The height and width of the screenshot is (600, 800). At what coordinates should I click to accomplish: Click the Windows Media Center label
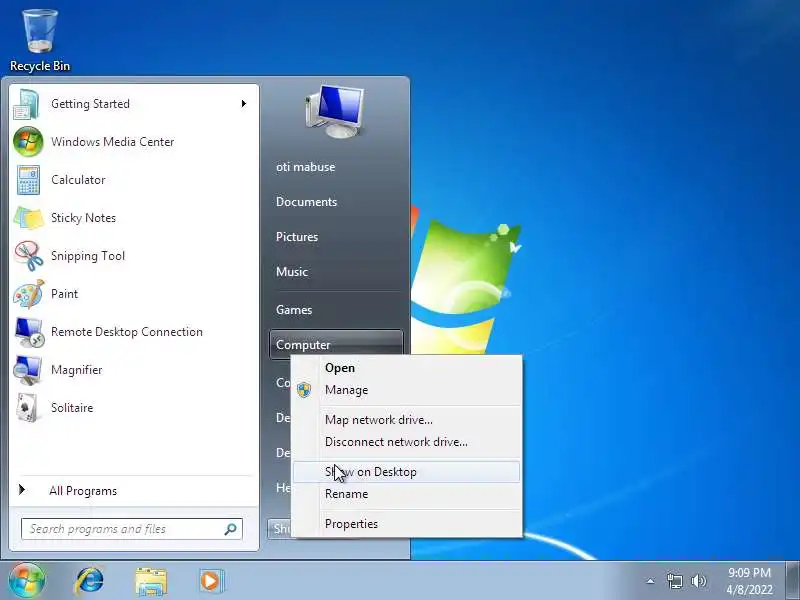tap(113, 142)
